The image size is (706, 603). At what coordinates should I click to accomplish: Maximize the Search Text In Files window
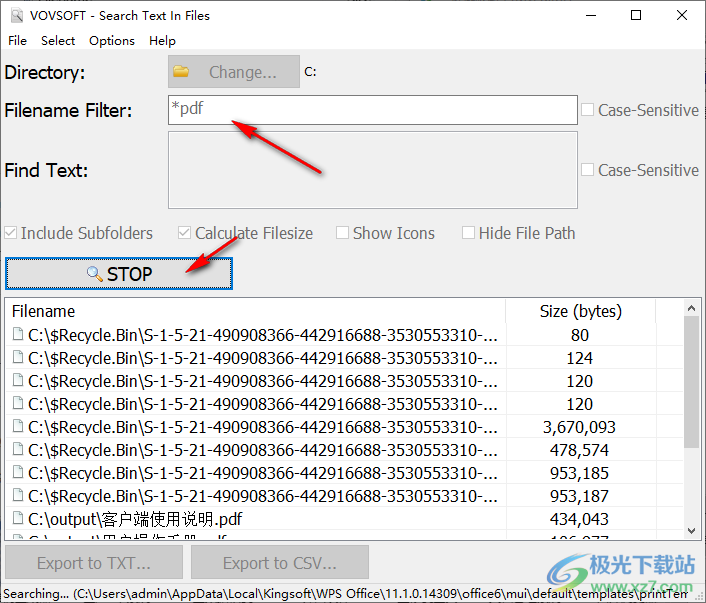point(636,16)
